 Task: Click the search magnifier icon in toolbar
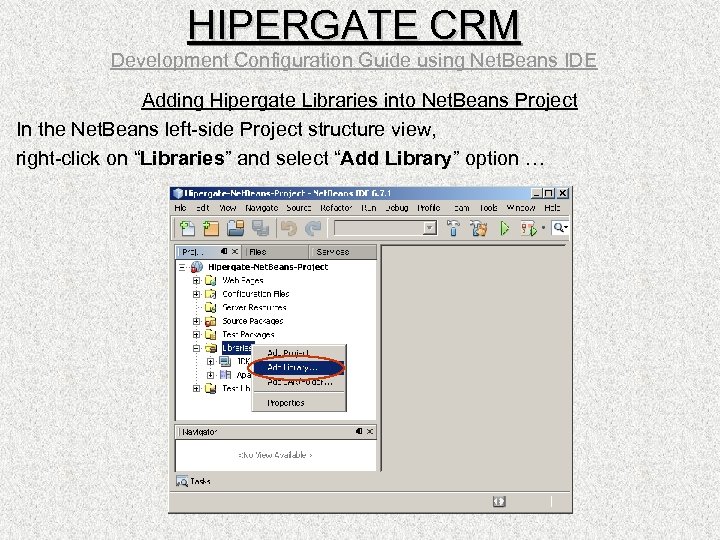pos(558,227)
